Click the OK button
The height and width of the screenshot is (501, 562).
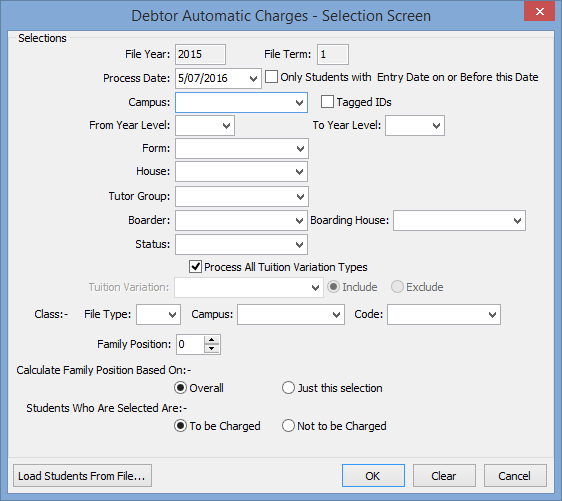(x=373, y=476)
